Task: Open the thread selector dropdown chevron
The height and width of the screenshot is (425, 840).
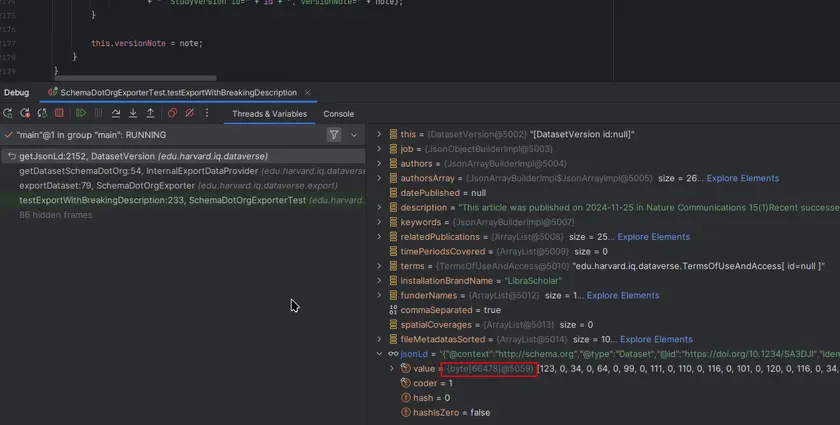Action: [353, 135]
